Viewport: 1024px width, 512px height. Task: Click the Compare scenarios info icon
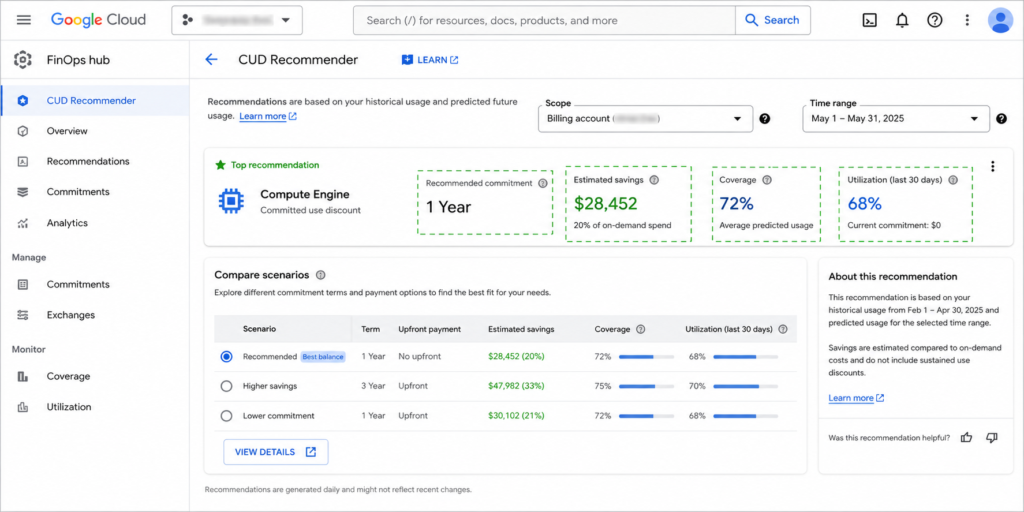321,276
